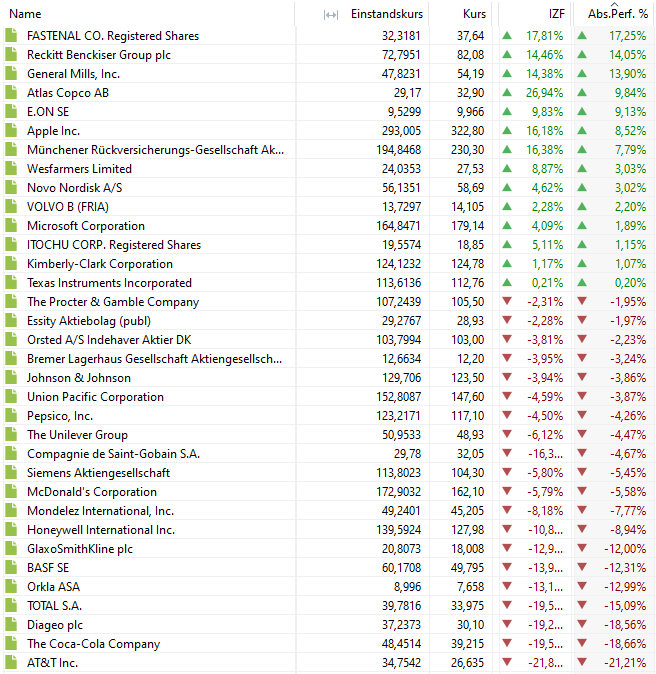Click the red down arrow beside AT&T -21,21%
Viewport: 656px width, 674px height.
click(582, 662)
